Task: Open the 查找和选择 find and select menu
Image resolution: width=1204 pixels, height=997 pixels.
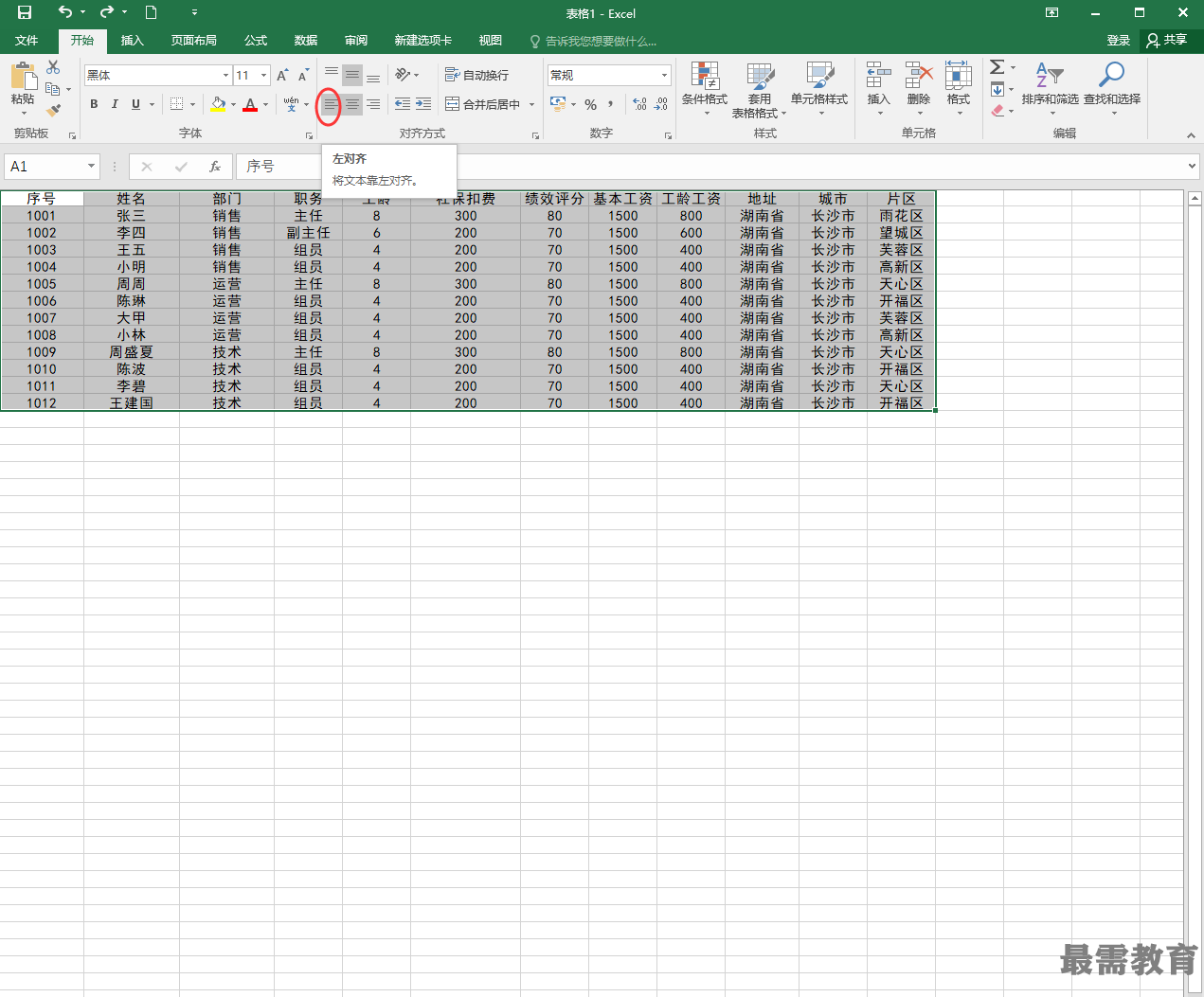Action: (1112, 89)
